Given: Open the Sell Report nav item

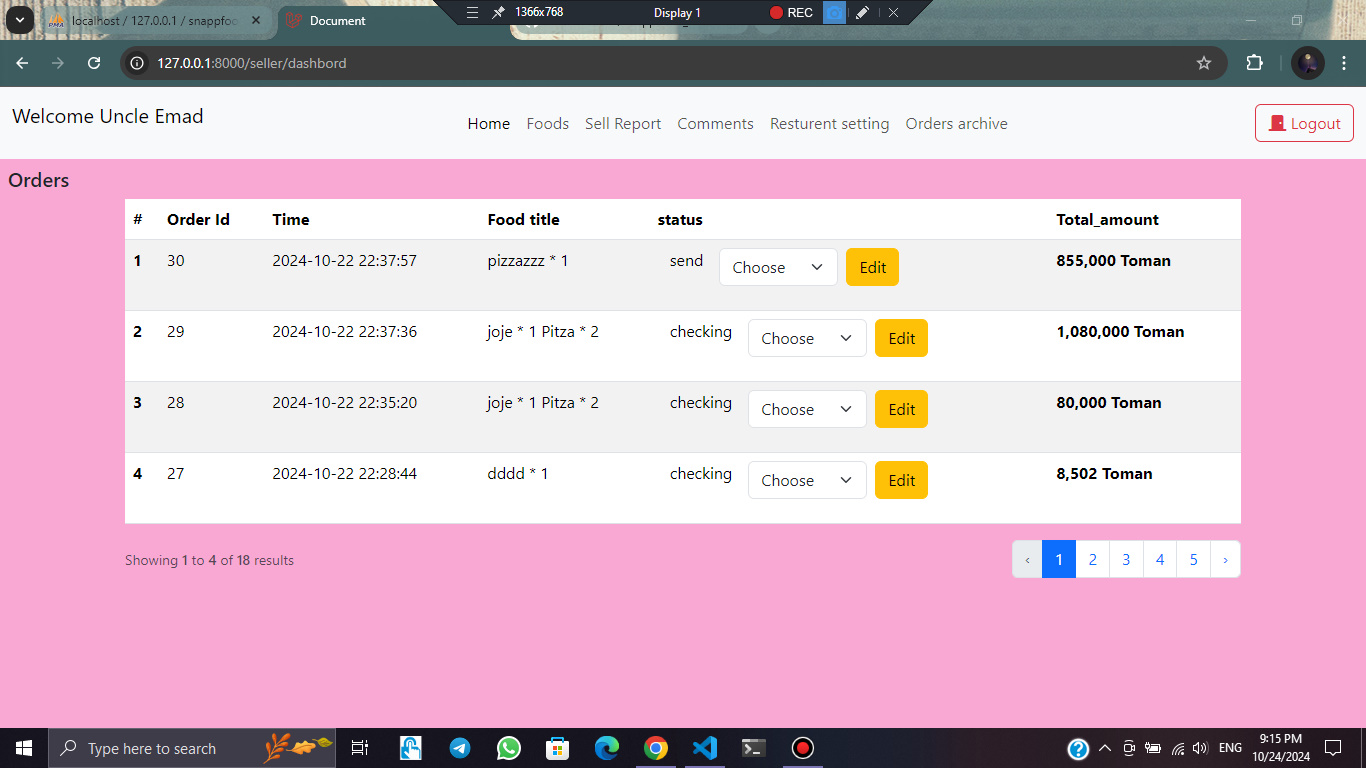Looking at the screenshot, I should pyautogui.click(x=623, y=124).
